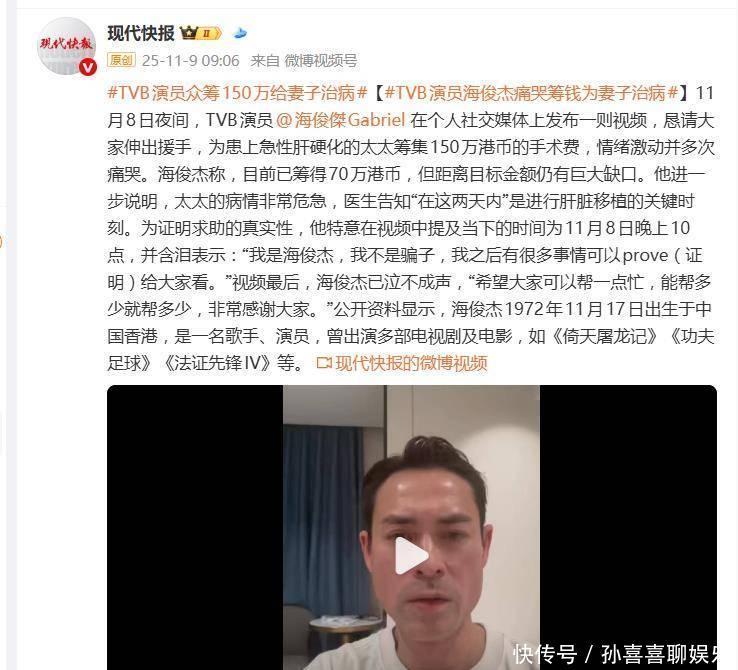
Task: Click the left edge sidebar strip
Action: (x=3, y=335)
